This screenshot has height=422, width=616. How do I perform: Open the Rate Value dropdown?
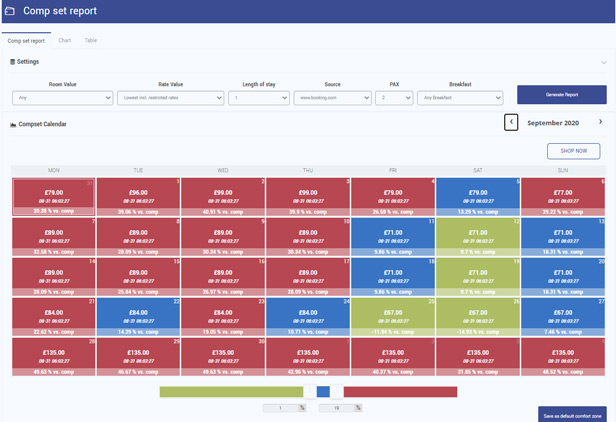170,98
